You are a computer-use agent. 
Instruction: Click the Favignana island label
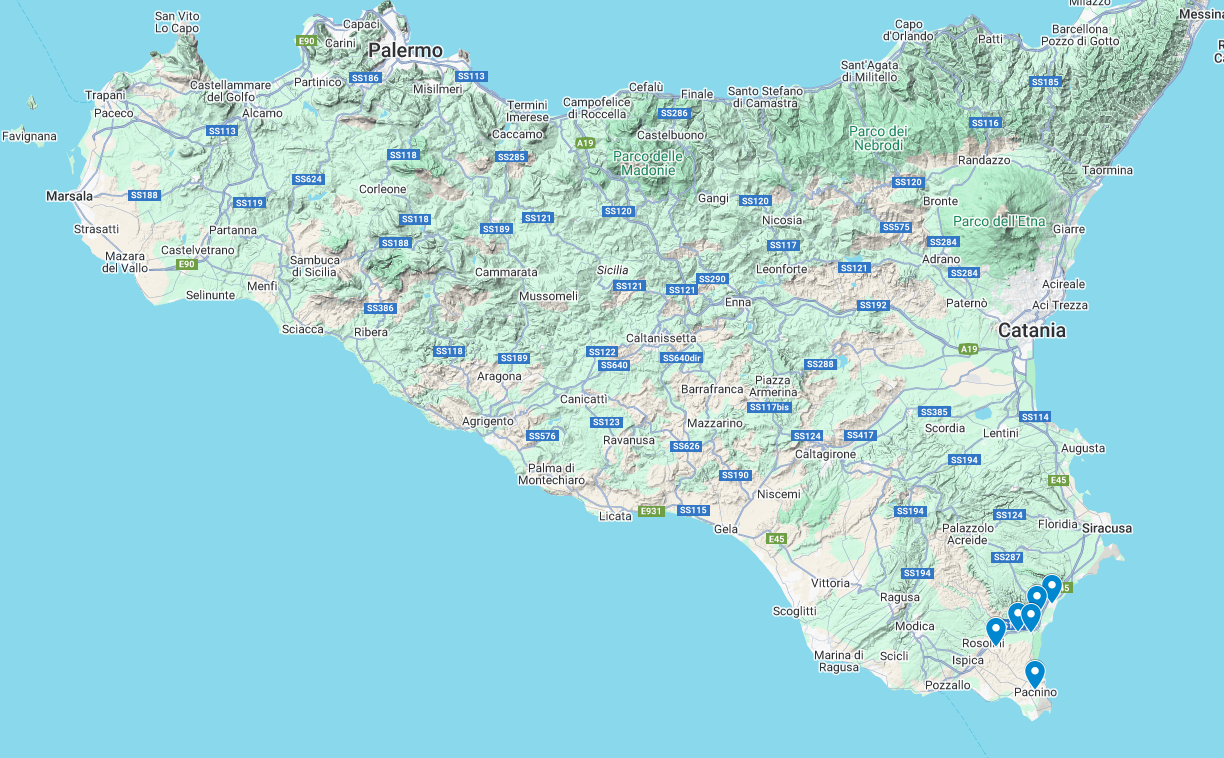tap(29, 136)
